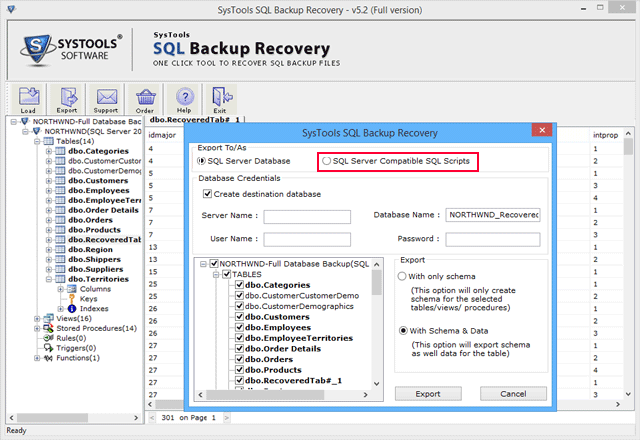Click app icon in title bar
640x440 pixels.
coord(11,9)
